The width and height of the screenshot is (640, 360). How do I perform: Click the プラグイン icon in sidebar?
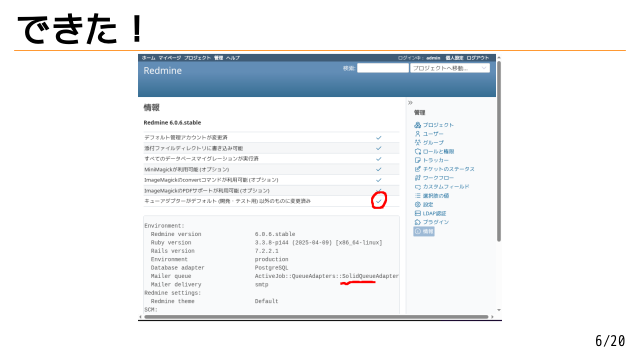[x=417, y=222]
